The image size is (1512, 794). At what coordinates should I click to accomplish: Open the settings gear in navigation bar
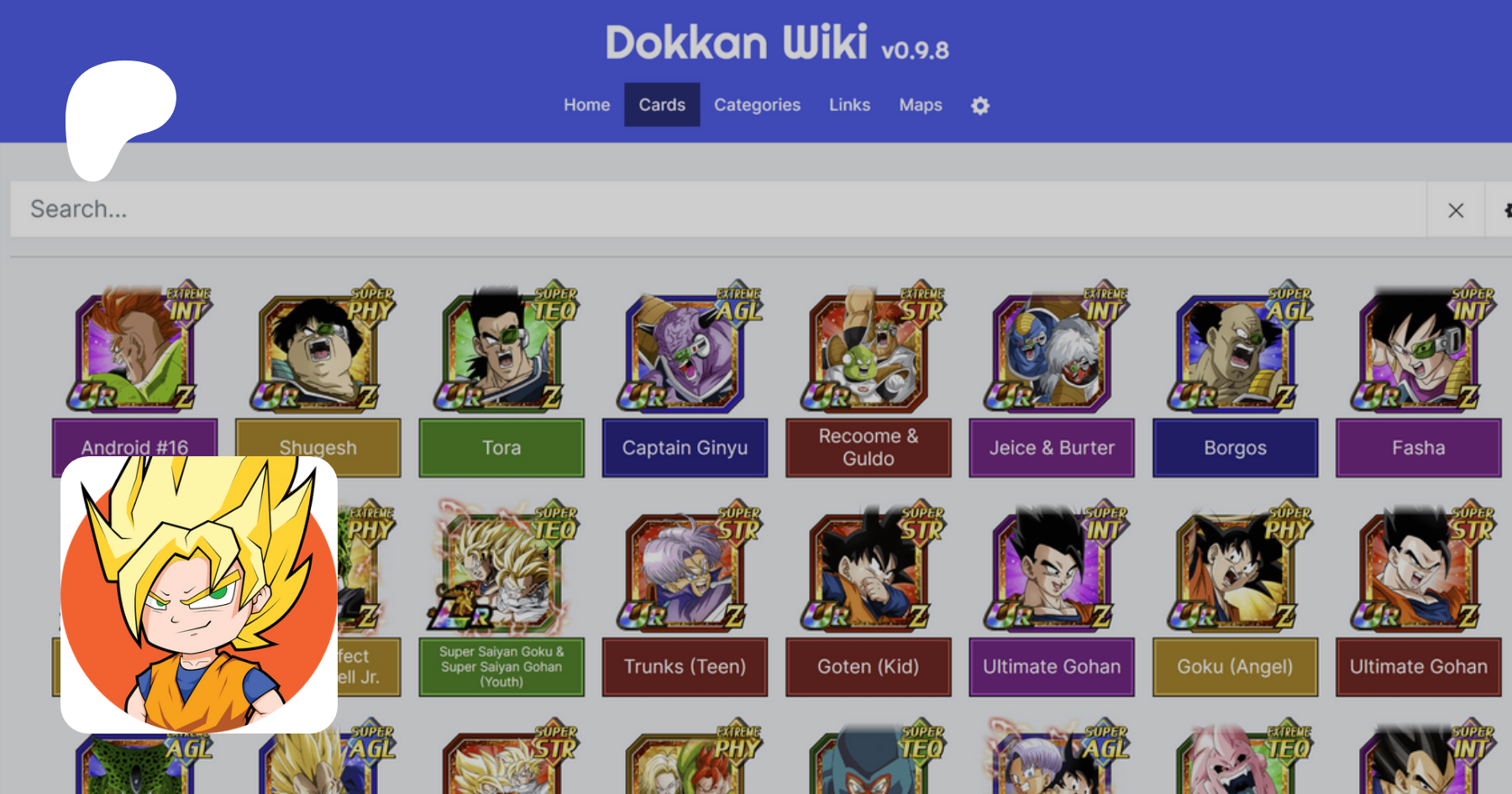(x=979, y=105)
